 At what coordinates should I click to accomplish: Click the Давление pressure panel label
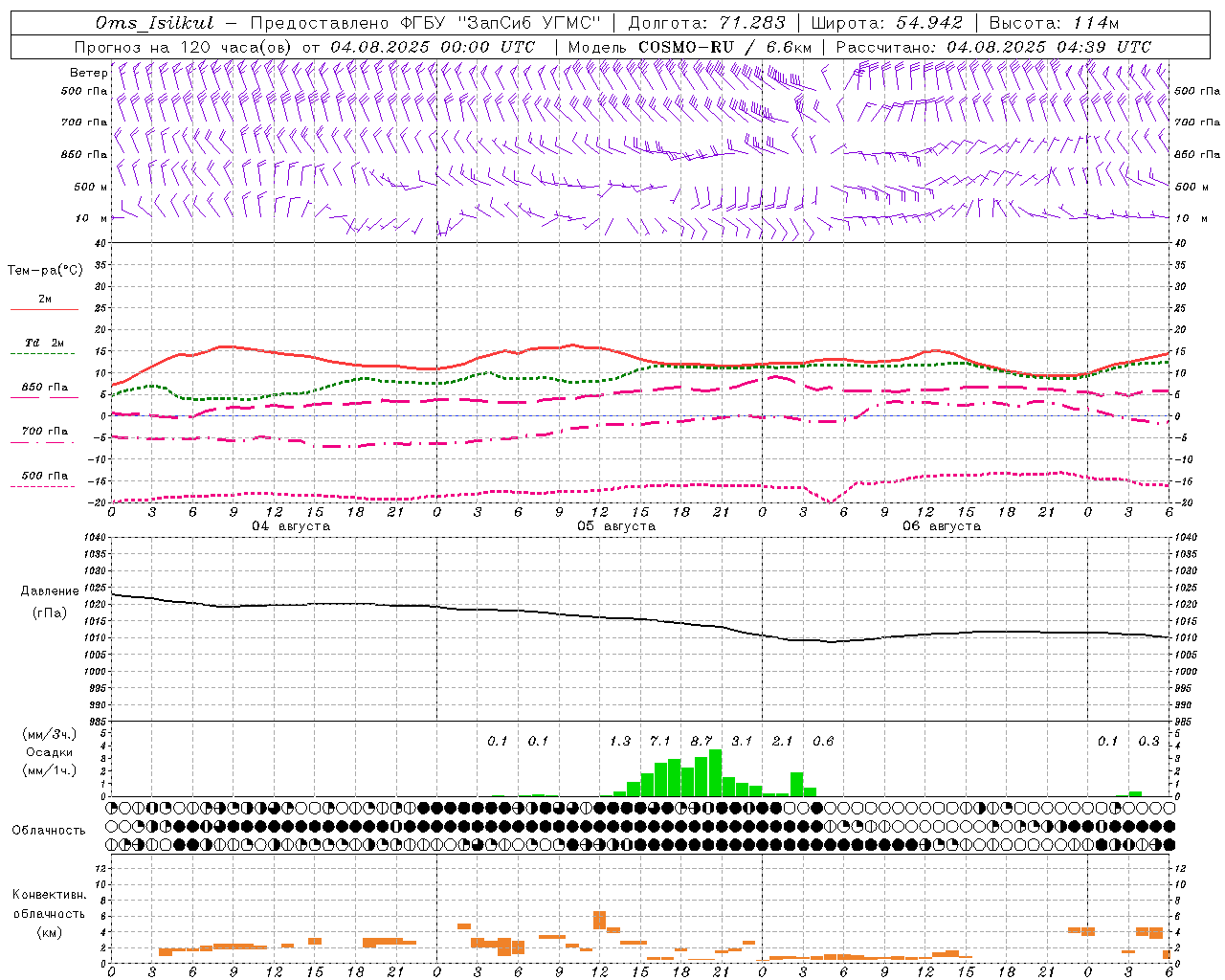(x=50, y=591)
